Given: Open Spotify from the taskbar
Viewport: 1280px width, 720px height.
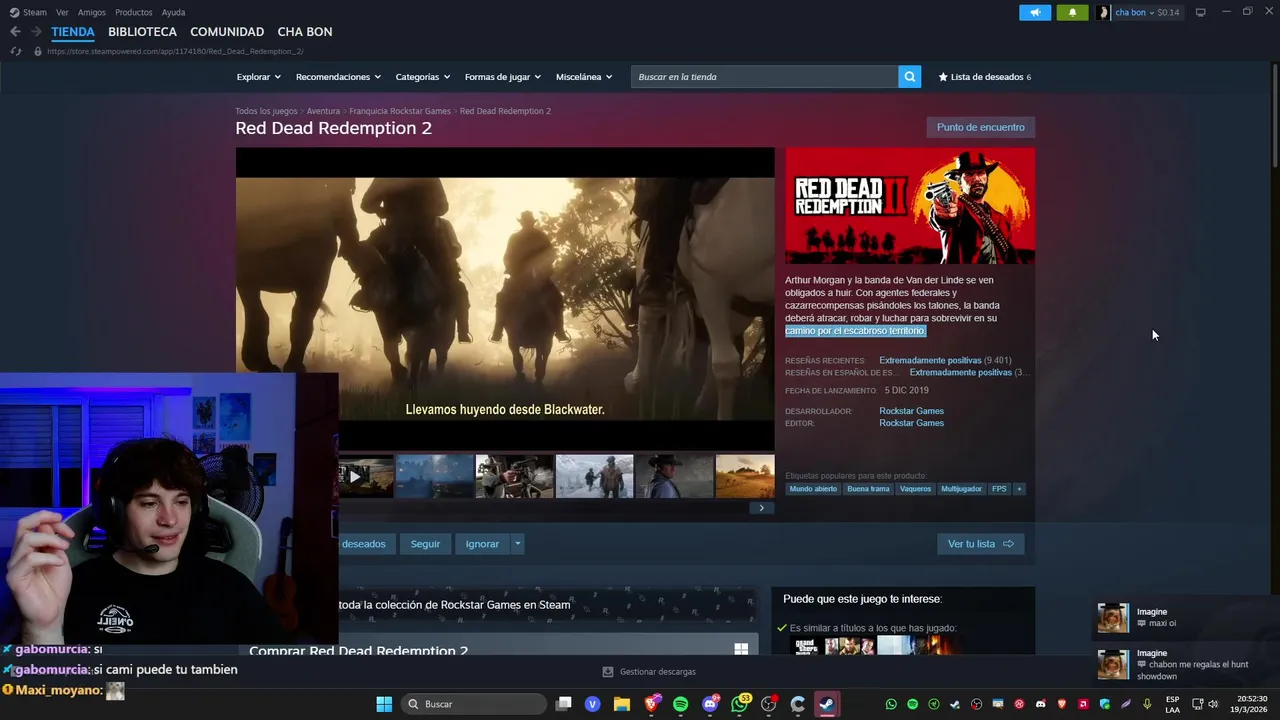Looking at the screenshot, I should pos(681,704).
